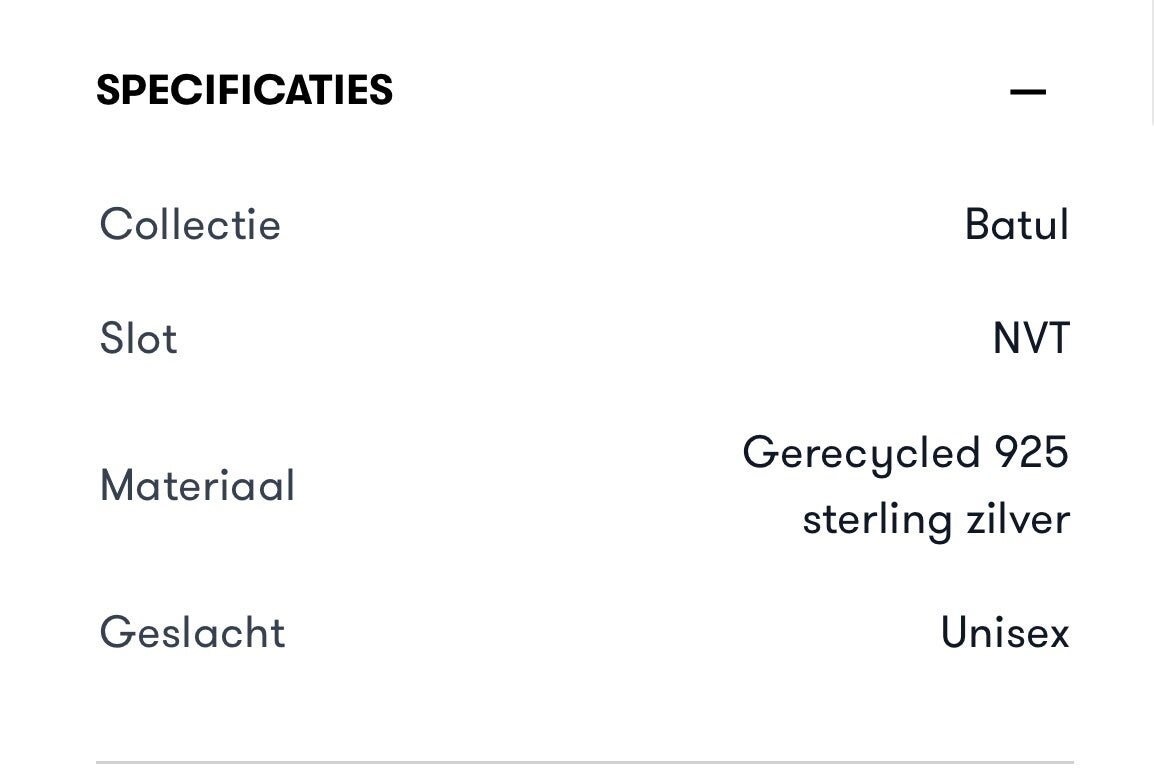Image resolution: width=1154 pixels, height=770 pixels.
Task: Select the Batul collection value
Action: (x=1016, y=224)
